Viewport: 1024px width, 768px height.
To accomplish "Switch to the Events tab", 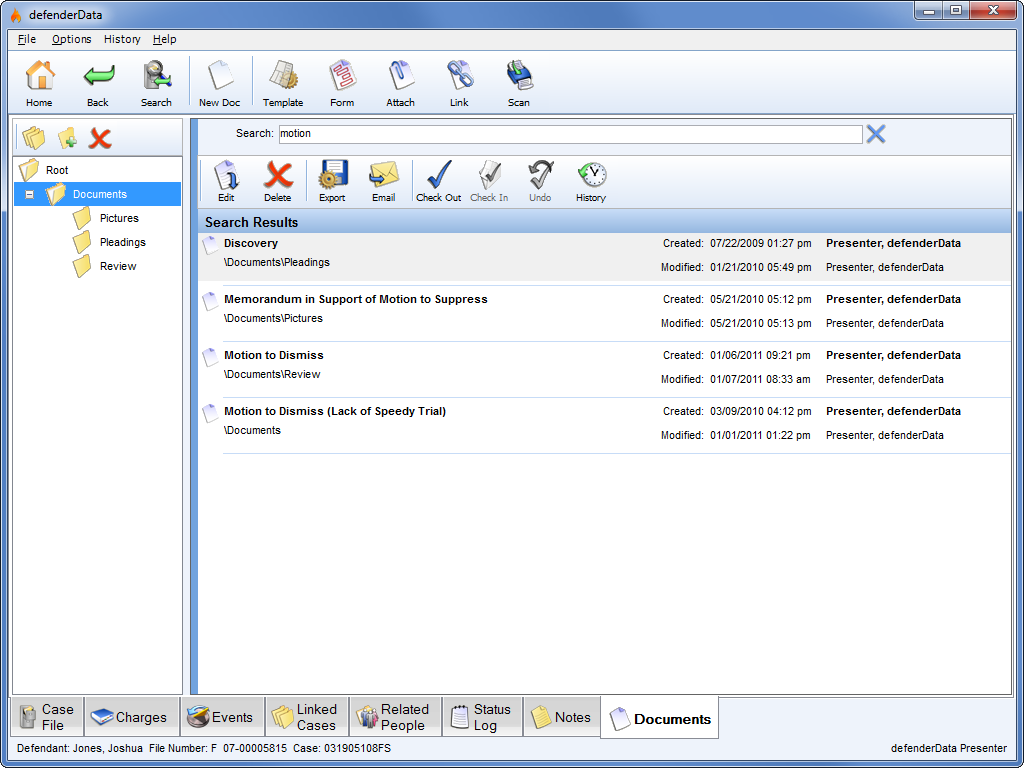I will pyautogui.click(x=222, y=717).
